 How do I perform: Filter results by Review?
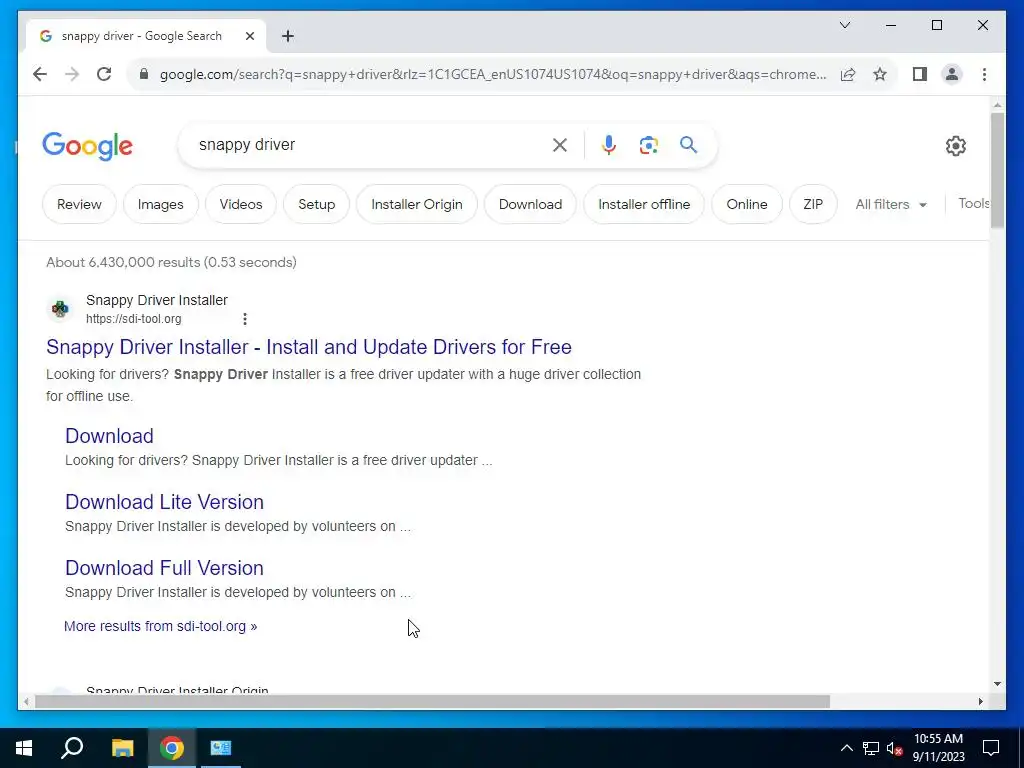pyautogui.click(x=79, y=204)
